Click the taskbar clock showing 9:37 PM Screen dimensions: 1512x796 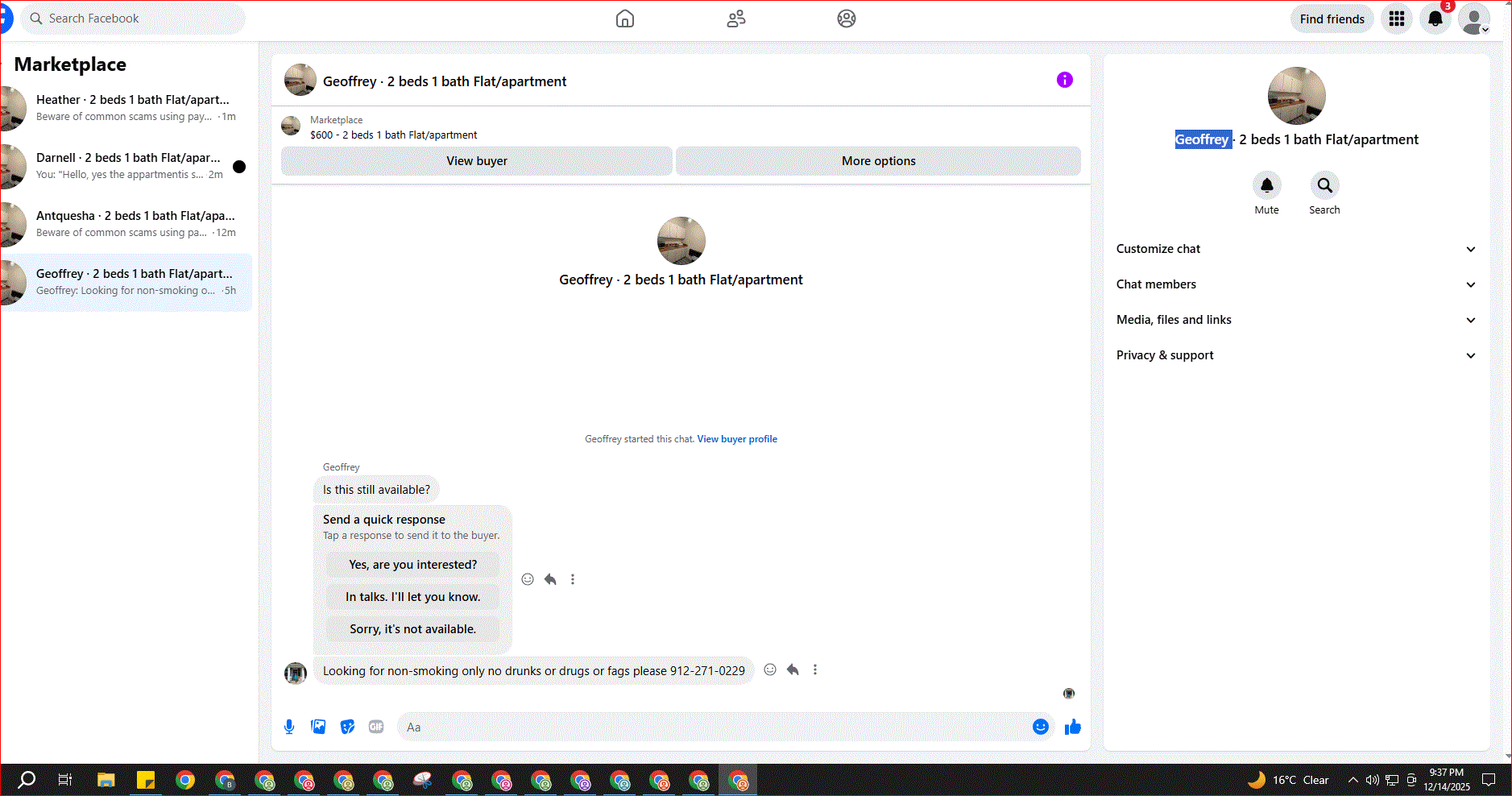coord(1447,780)
